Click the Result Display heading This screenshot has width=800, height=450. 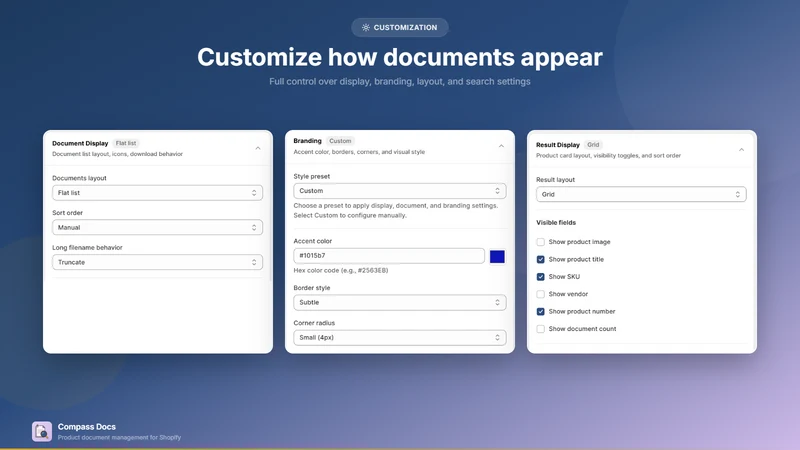coord(558,145)
